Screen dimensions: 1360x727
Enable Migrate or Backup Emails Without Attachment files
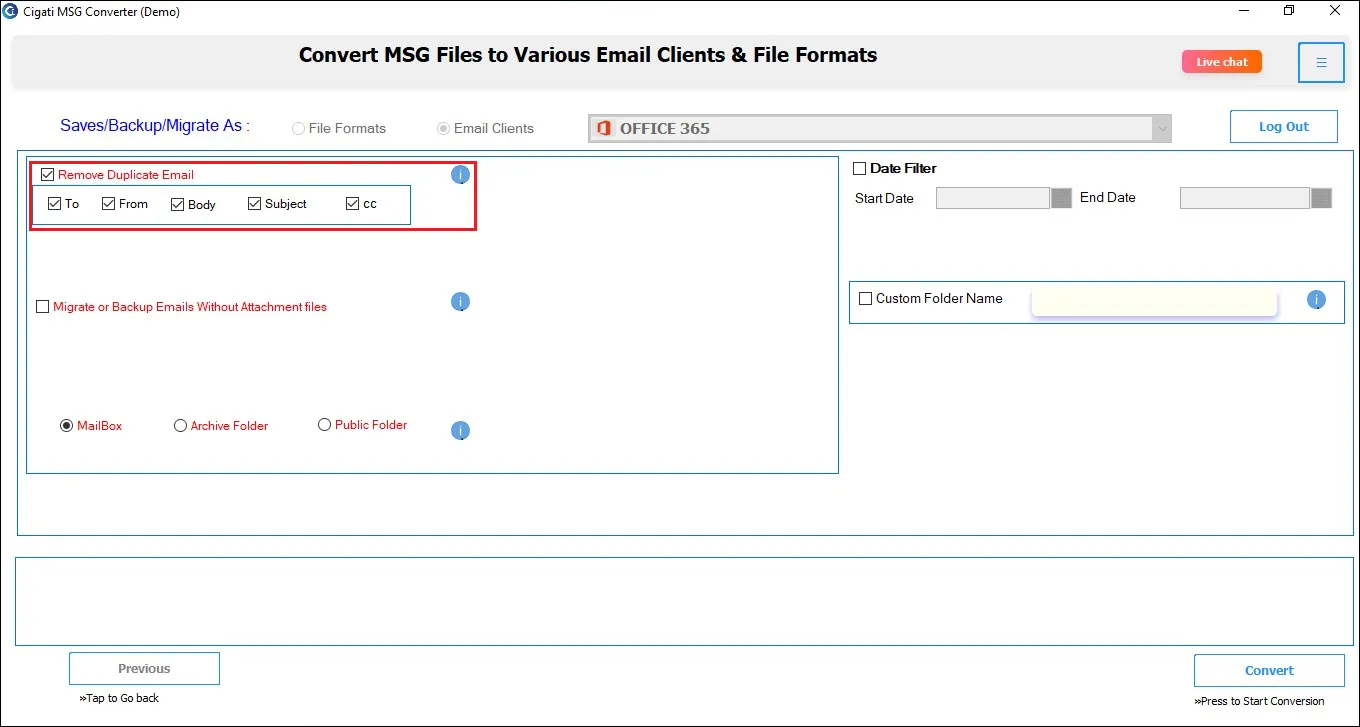tap(42, 307)
